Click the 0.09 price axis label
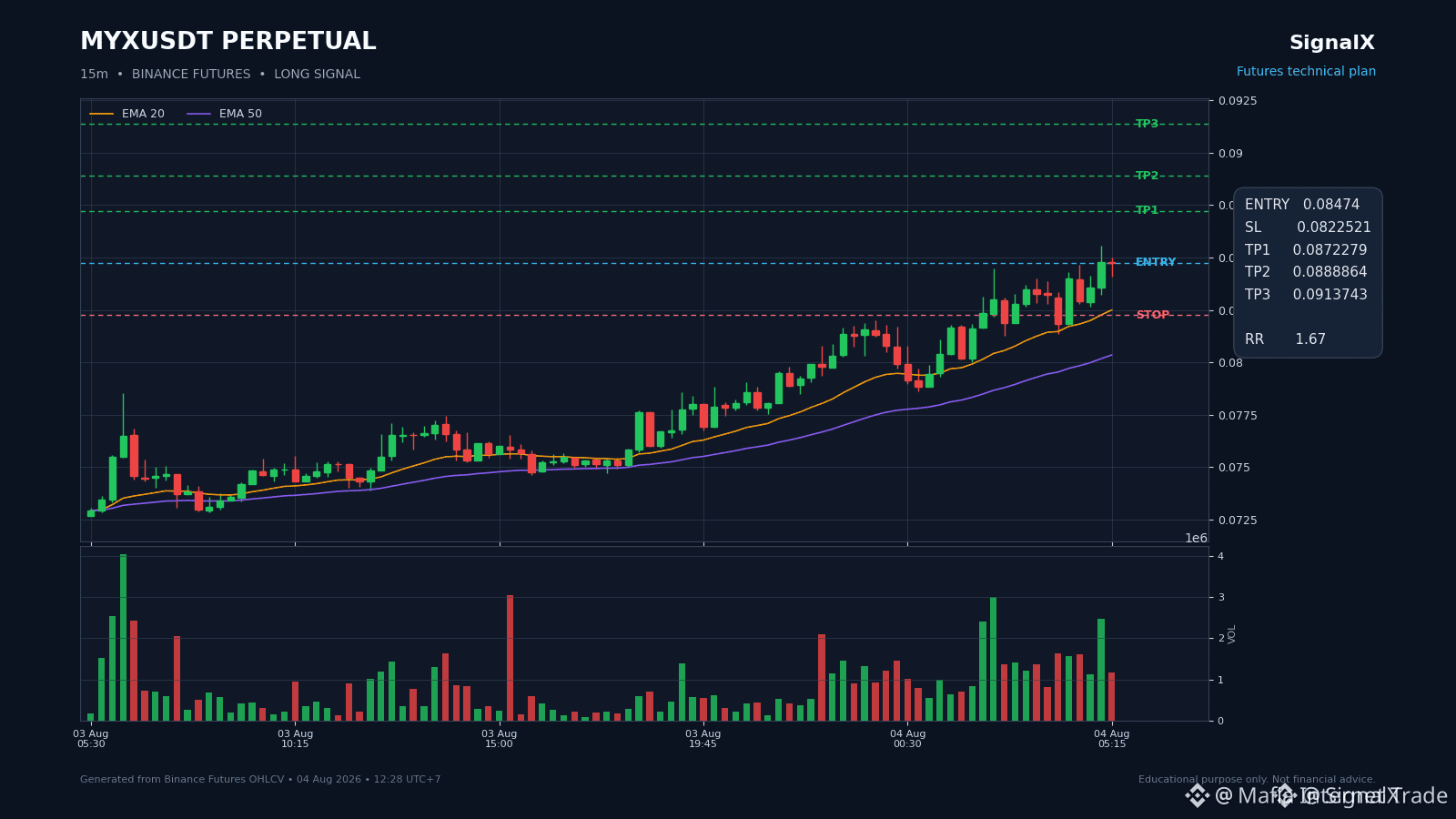The height and width of the screenshot is (819, 1456). point(1230,154)
